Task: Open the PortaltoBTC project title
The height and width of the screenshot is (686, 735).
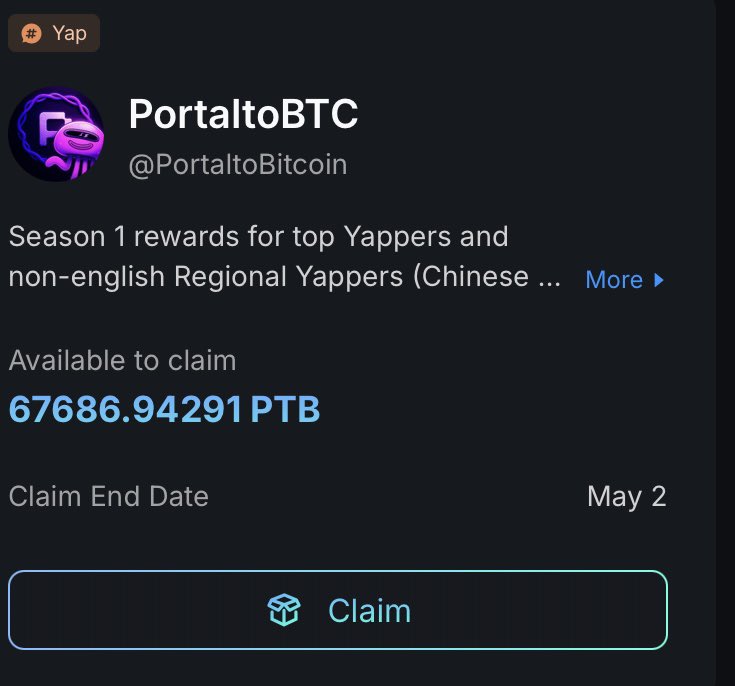Action: point(243,114)
